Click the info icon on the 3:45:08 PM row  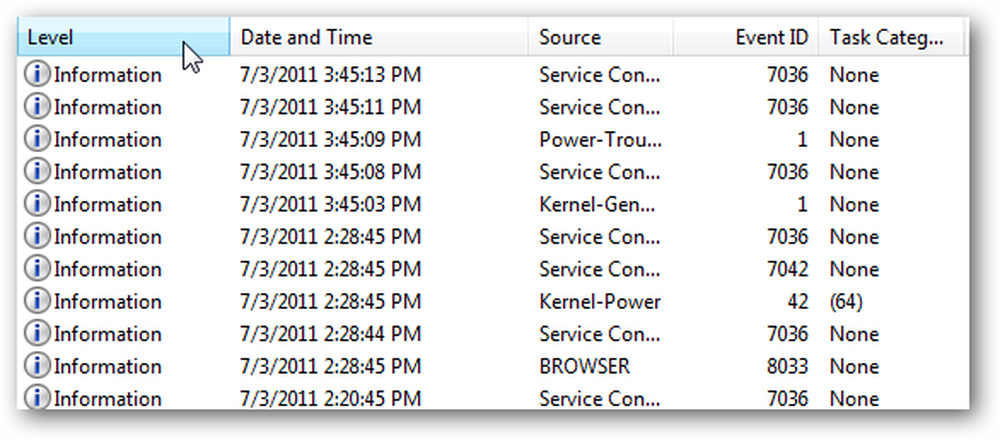(x=37, y=172)
